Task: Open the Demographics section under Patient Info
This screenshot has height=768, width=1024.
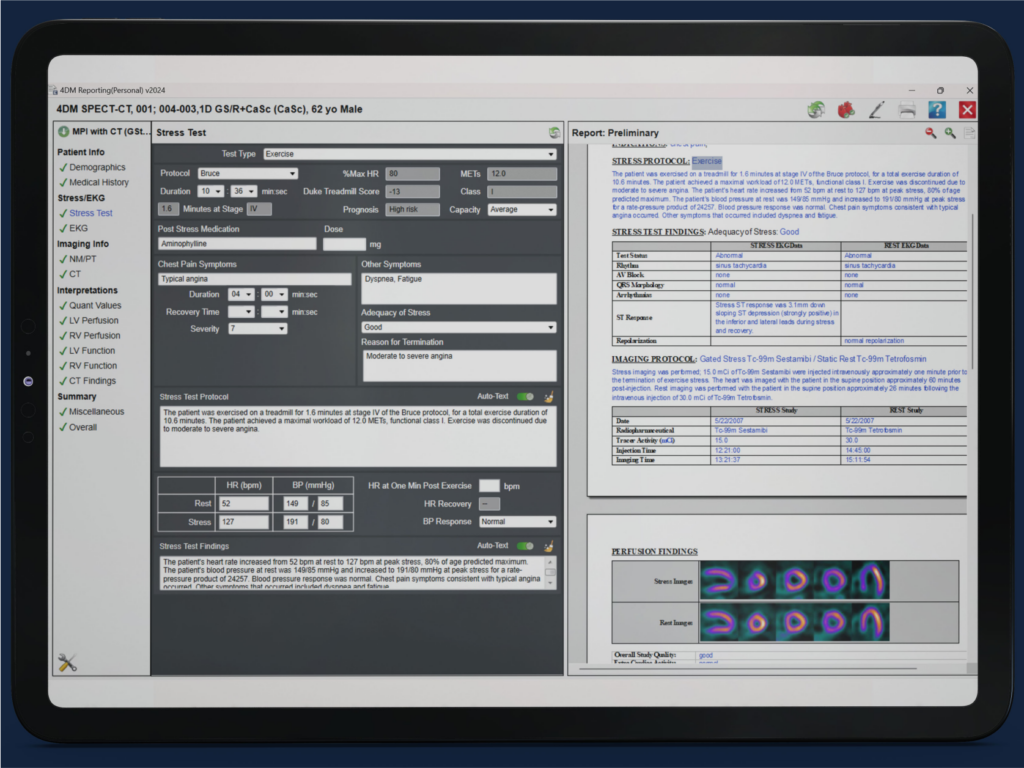Action: (97, 168)
